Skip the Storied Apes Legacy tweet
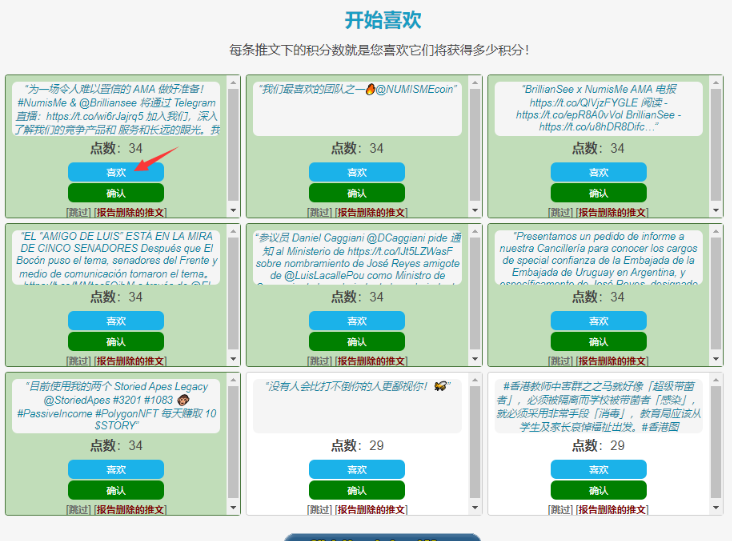Image resolution: width=732 pixels, height=541 pixels. [x=79, y=510]
